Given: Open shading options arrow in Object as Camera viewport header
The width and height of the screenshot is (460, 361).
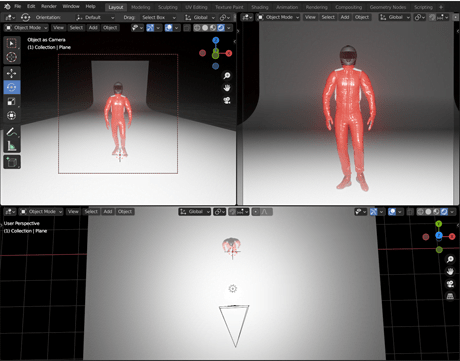Looking at the screenshot, I should point(229,28).
